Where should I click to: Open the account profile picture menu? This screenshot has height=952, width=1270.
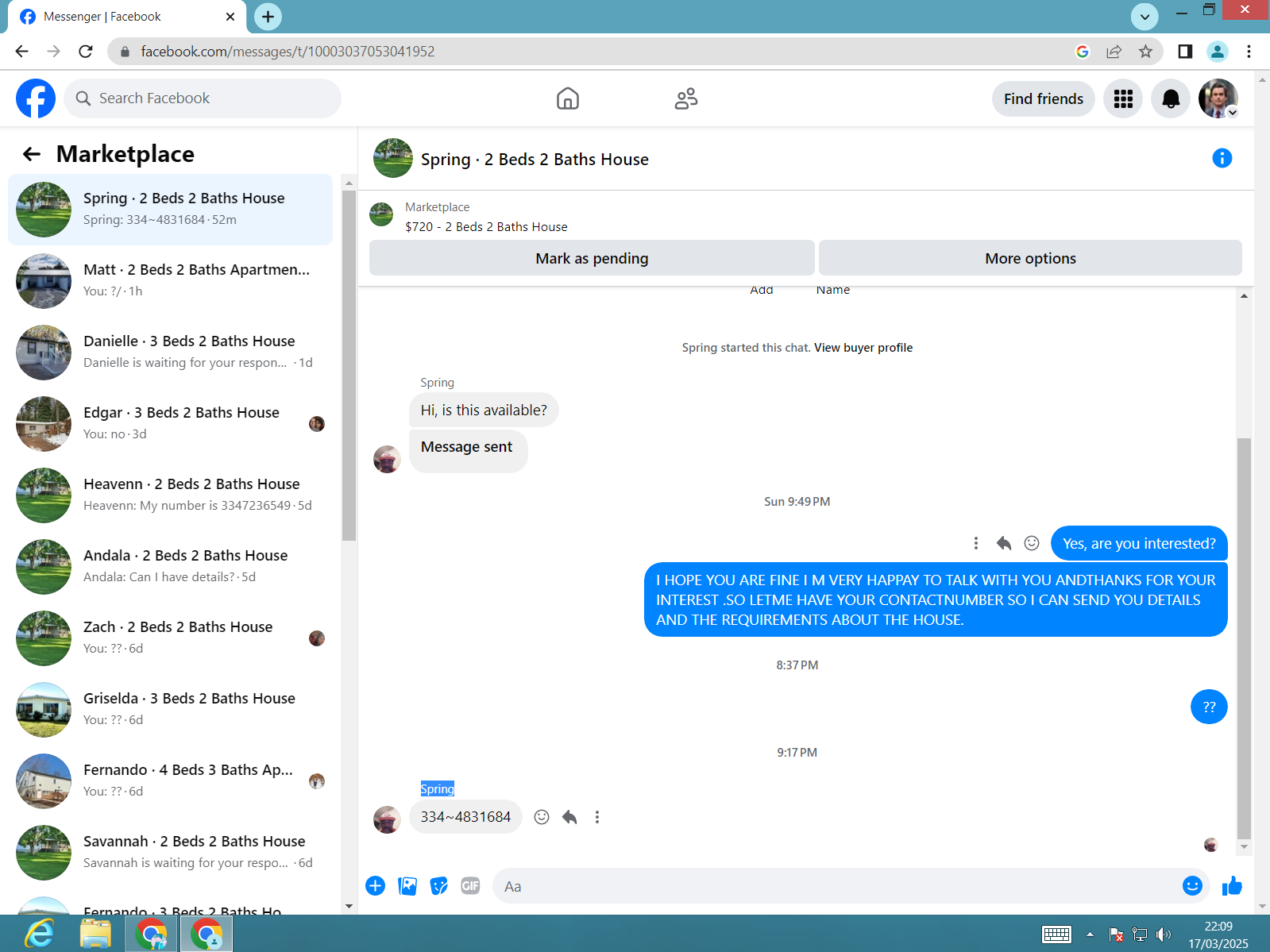(1218, 98)
